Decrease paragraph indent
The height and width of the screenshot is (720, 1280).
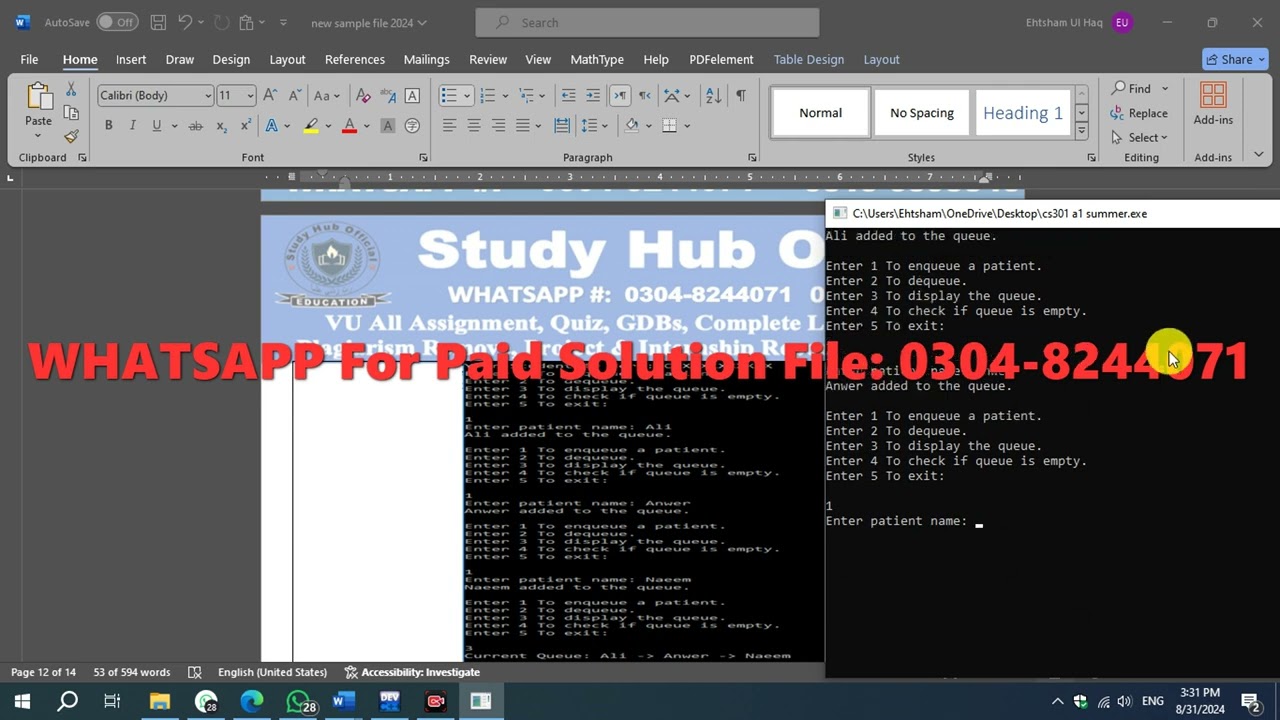pos(568,96)
